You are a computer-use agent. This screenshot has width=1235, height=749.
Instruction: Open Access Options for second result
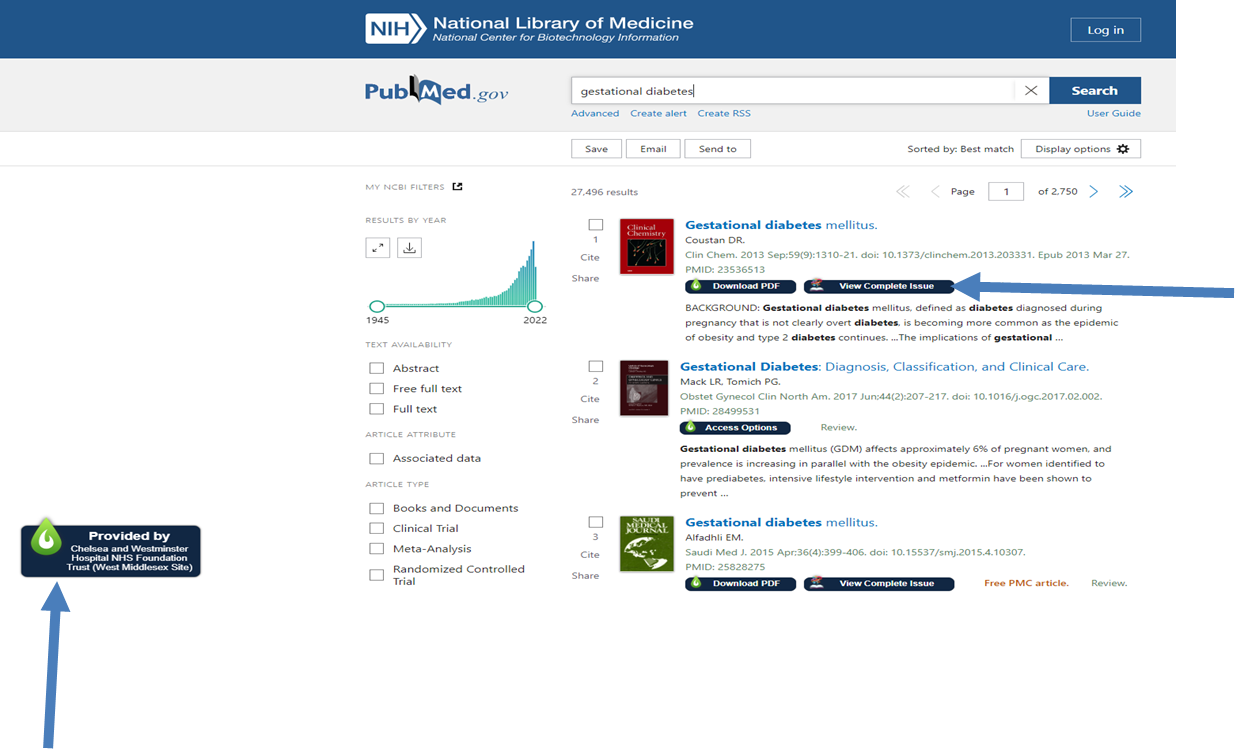735,428
